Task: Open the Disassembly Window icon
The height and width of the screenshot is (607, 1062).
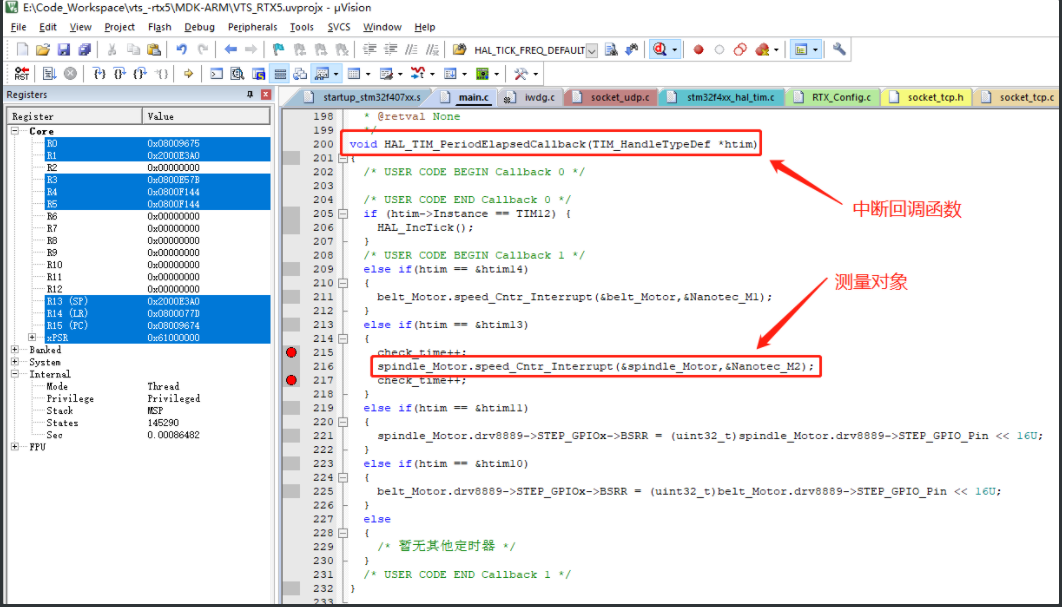Action: tap(236, 72)
